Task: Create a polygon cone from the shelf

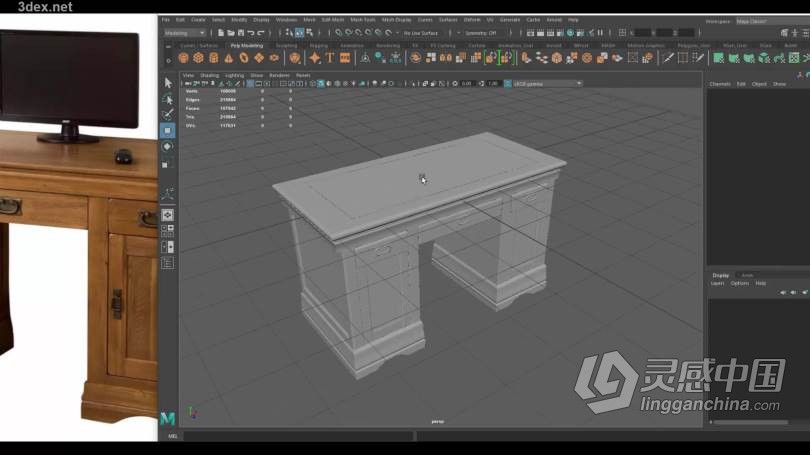Action: pyautogui.click(x=228, y=58)
